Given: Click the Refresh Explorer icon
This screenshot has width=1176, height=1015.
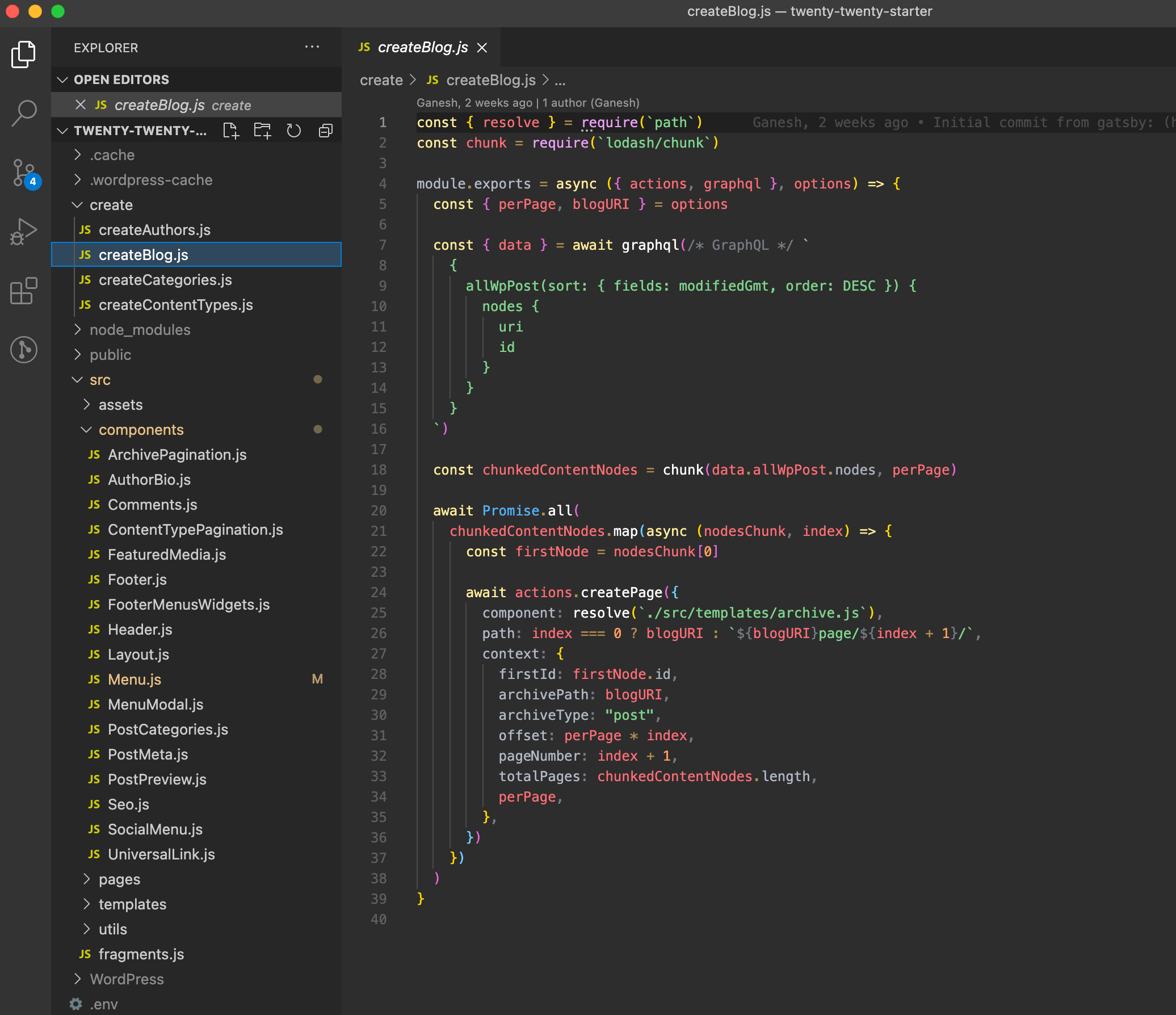Looking at the screenshot, I should 293,131.
